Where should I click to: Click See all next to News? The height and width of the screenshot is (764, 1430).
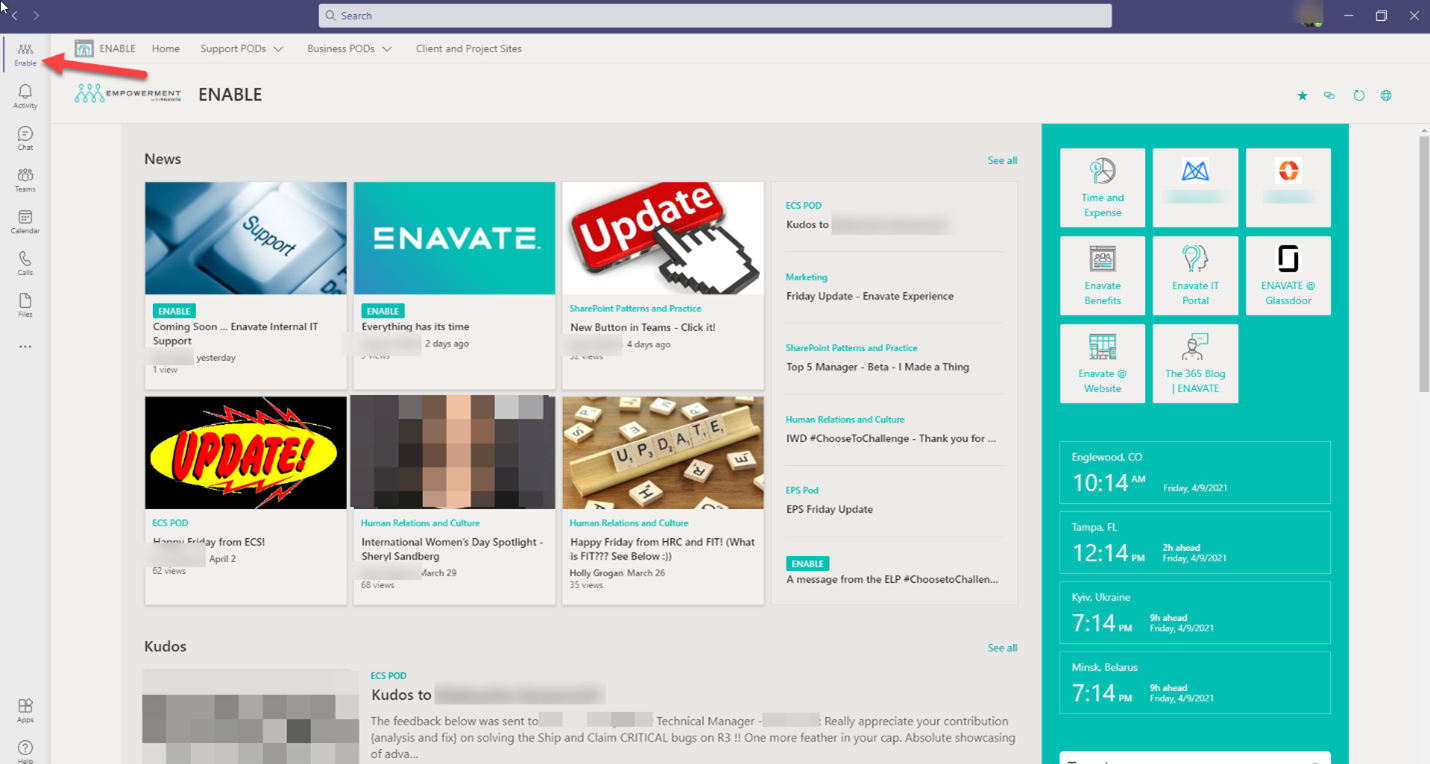click(1002, 160)
